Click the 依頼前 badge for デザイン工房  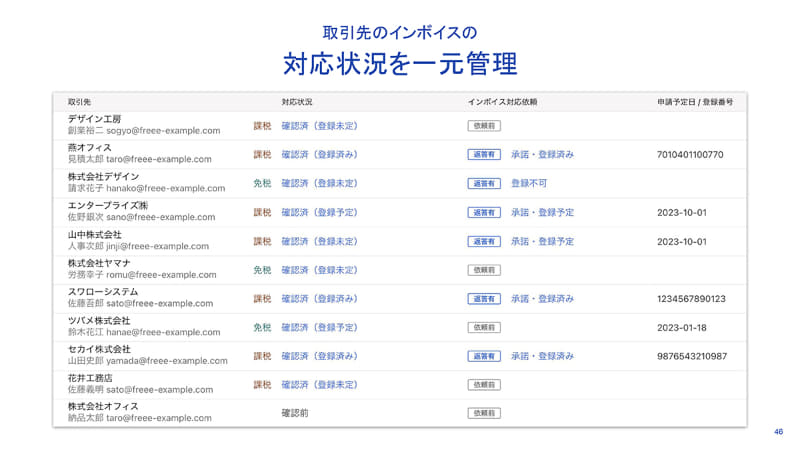[x=484, y=126]
